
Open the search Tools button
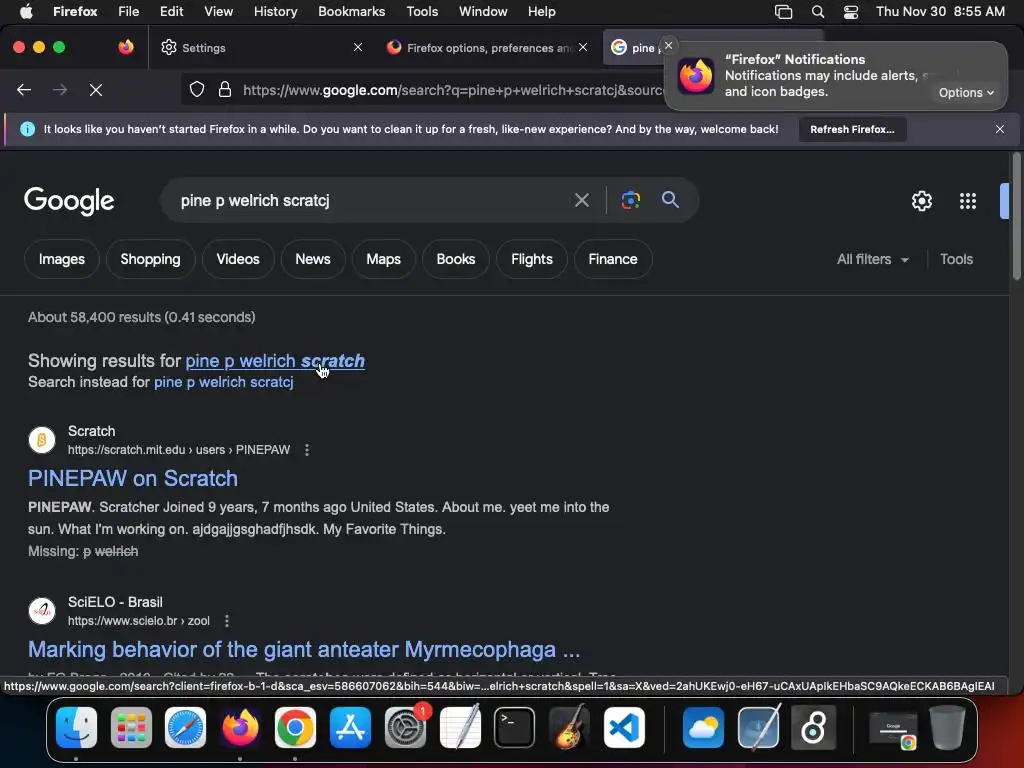click(956, 259)
